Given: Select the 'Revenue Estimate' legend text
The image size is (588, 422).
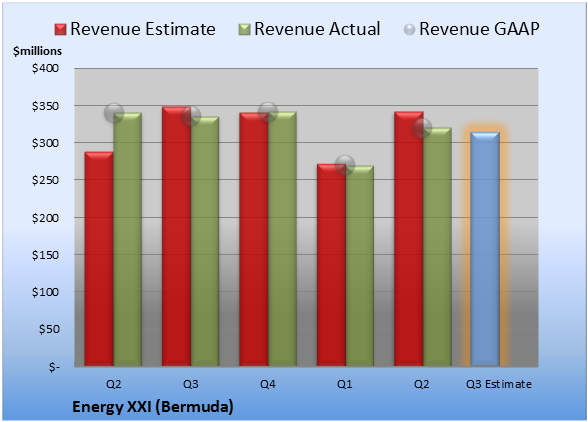Looking at the screenshot, I should (x=143, y=29).
